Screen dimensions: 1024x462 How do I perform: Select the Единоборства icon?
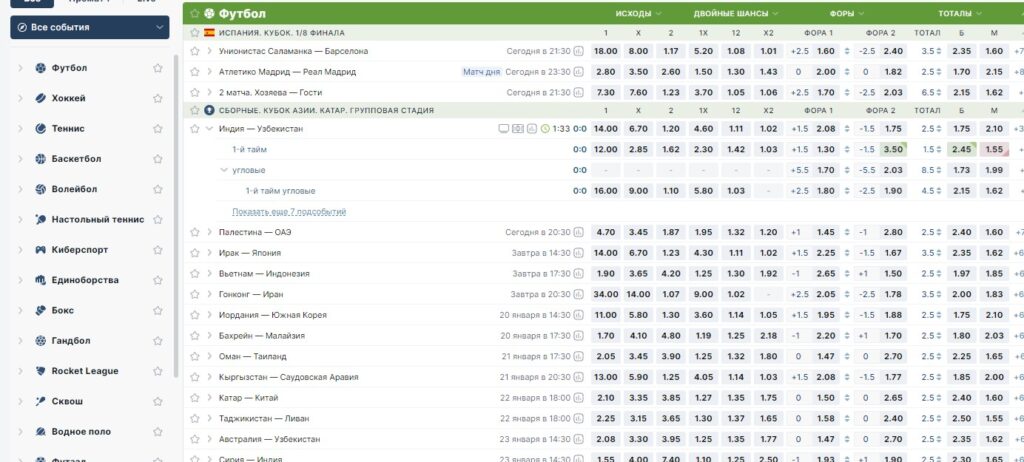[40, 280]
